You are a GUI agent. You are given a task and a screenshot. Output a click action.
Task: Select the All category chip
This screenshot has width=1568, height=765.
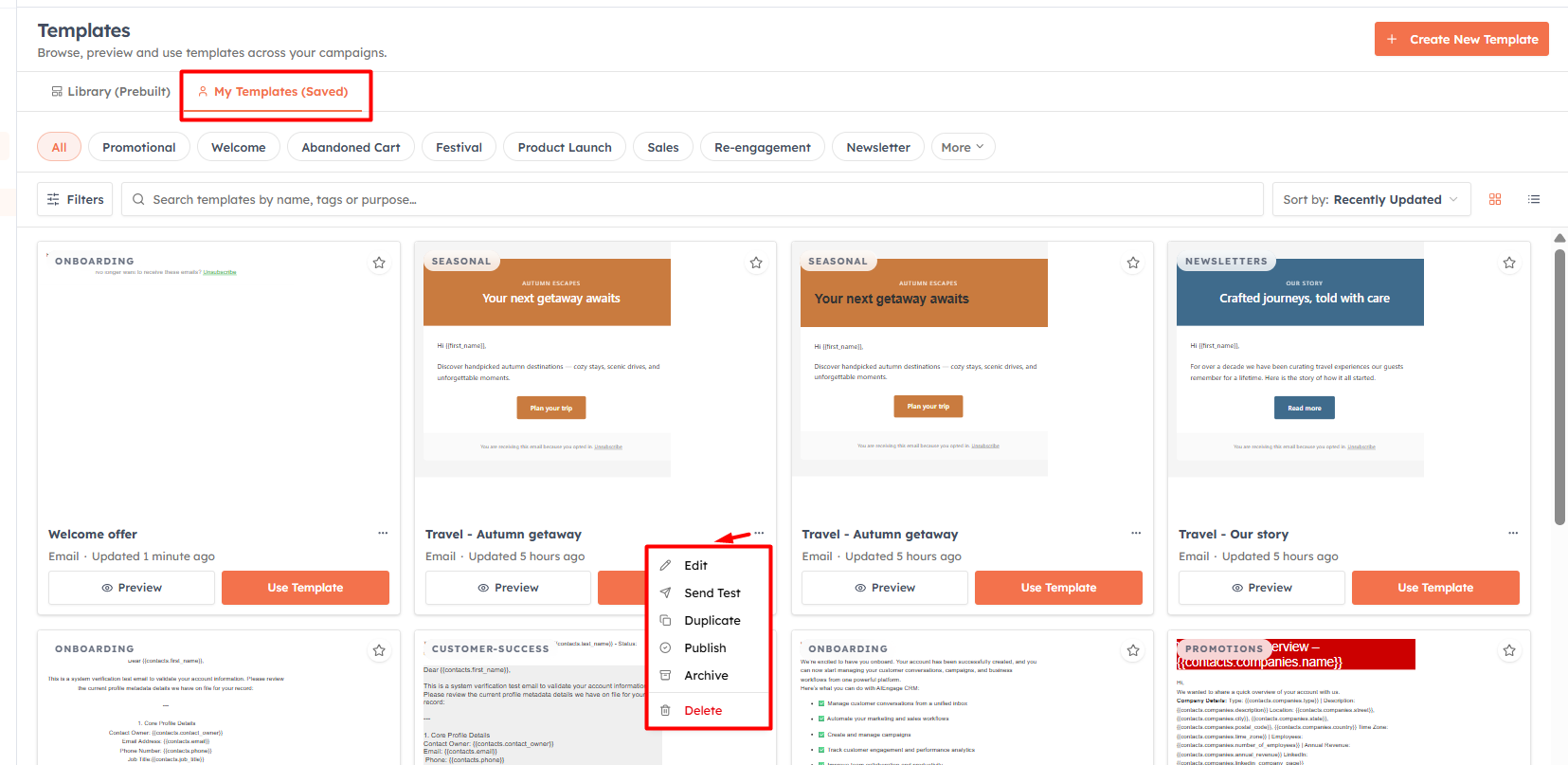59,147
